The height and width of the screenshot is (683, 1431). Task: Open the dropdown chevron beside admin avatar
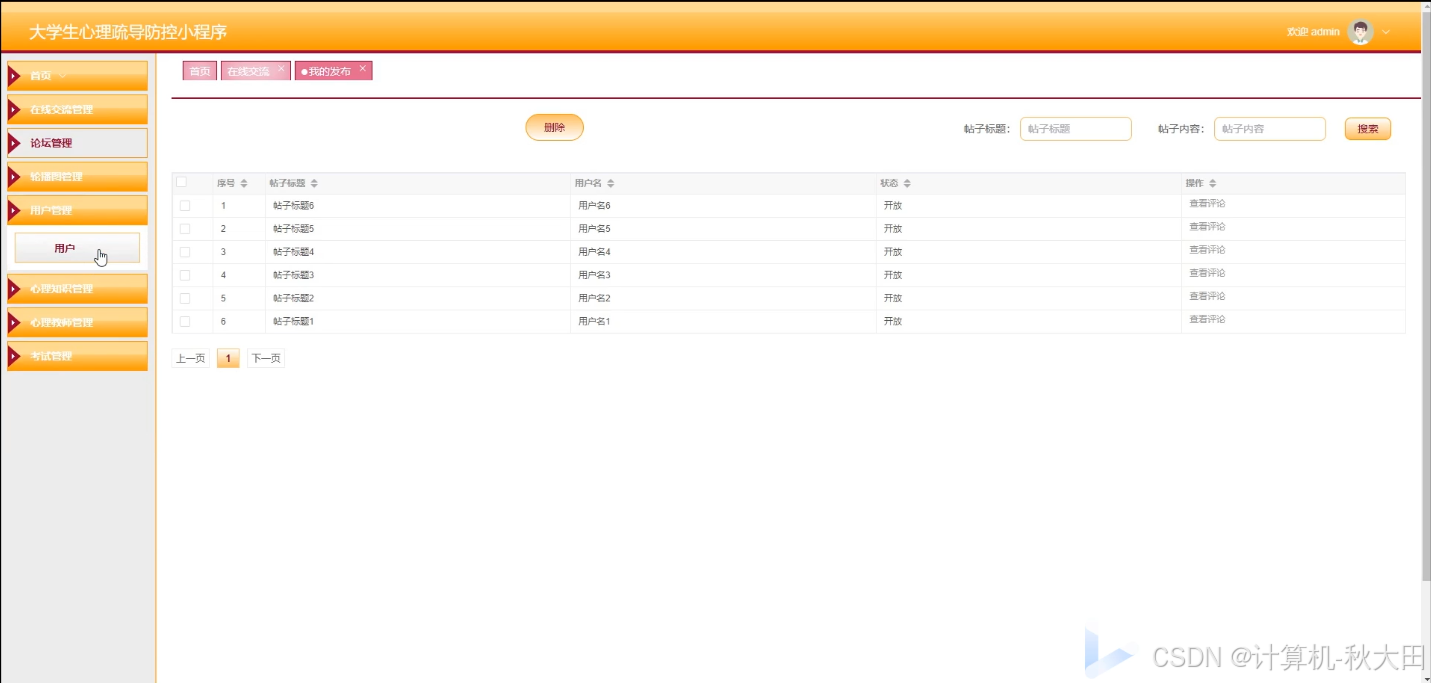click(x=1386, y=32)
